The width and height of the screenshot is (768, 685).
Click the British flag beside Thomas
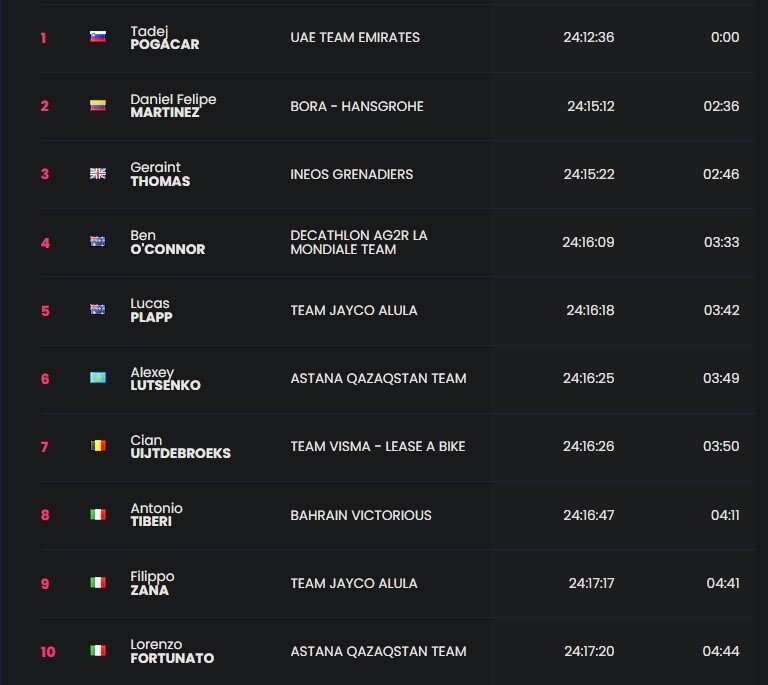tap(97, 174)
